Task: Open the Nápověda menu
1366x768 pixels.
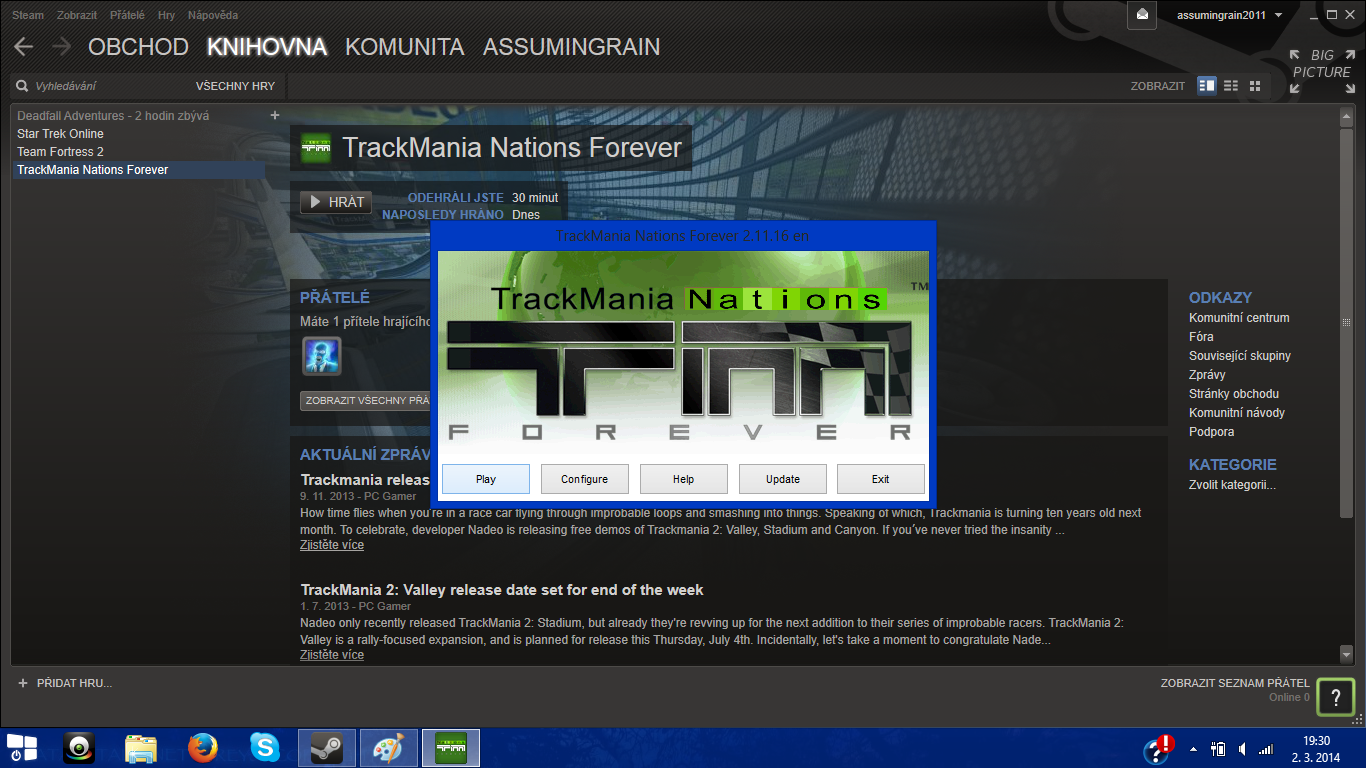Action: (x=213, y=16)
